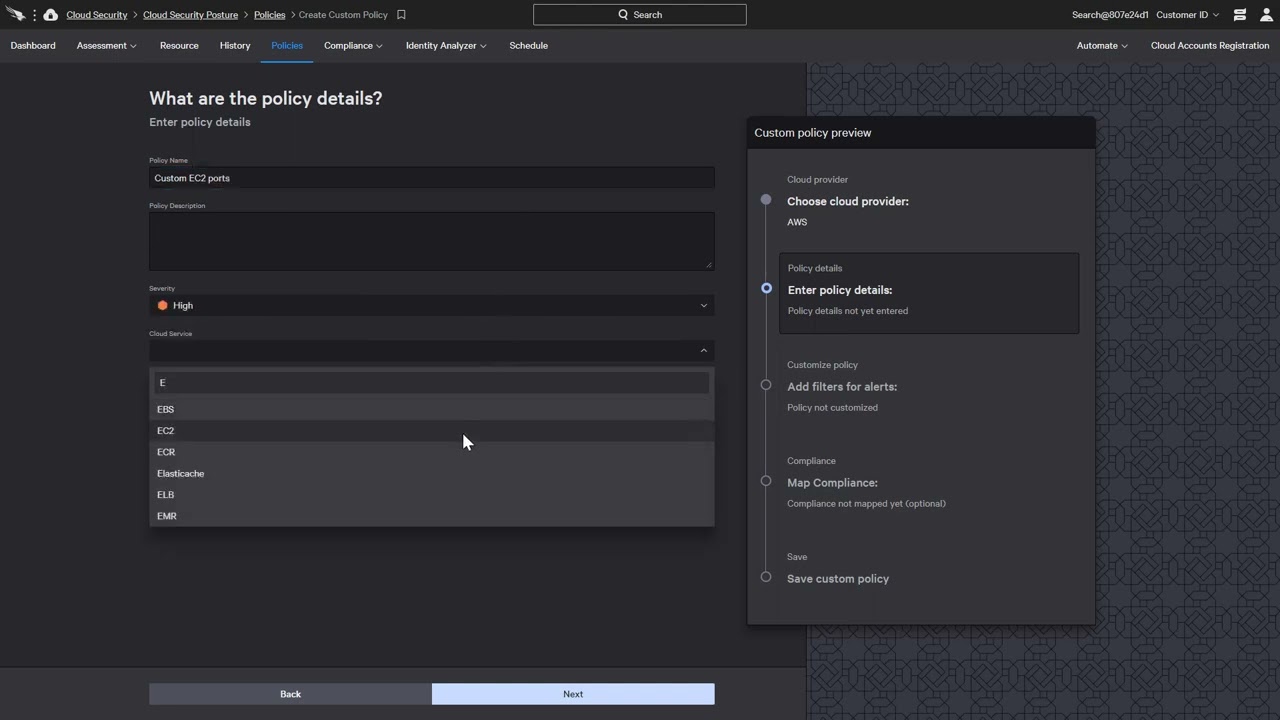Open the History tab

[235, 45]
